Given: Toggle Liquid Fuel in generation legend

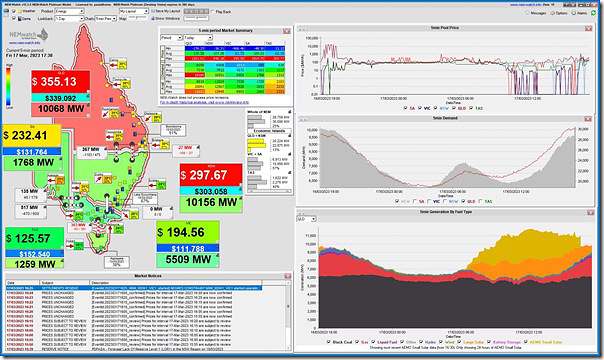Looking at the screenshot, I should click(x=373, y=342).
